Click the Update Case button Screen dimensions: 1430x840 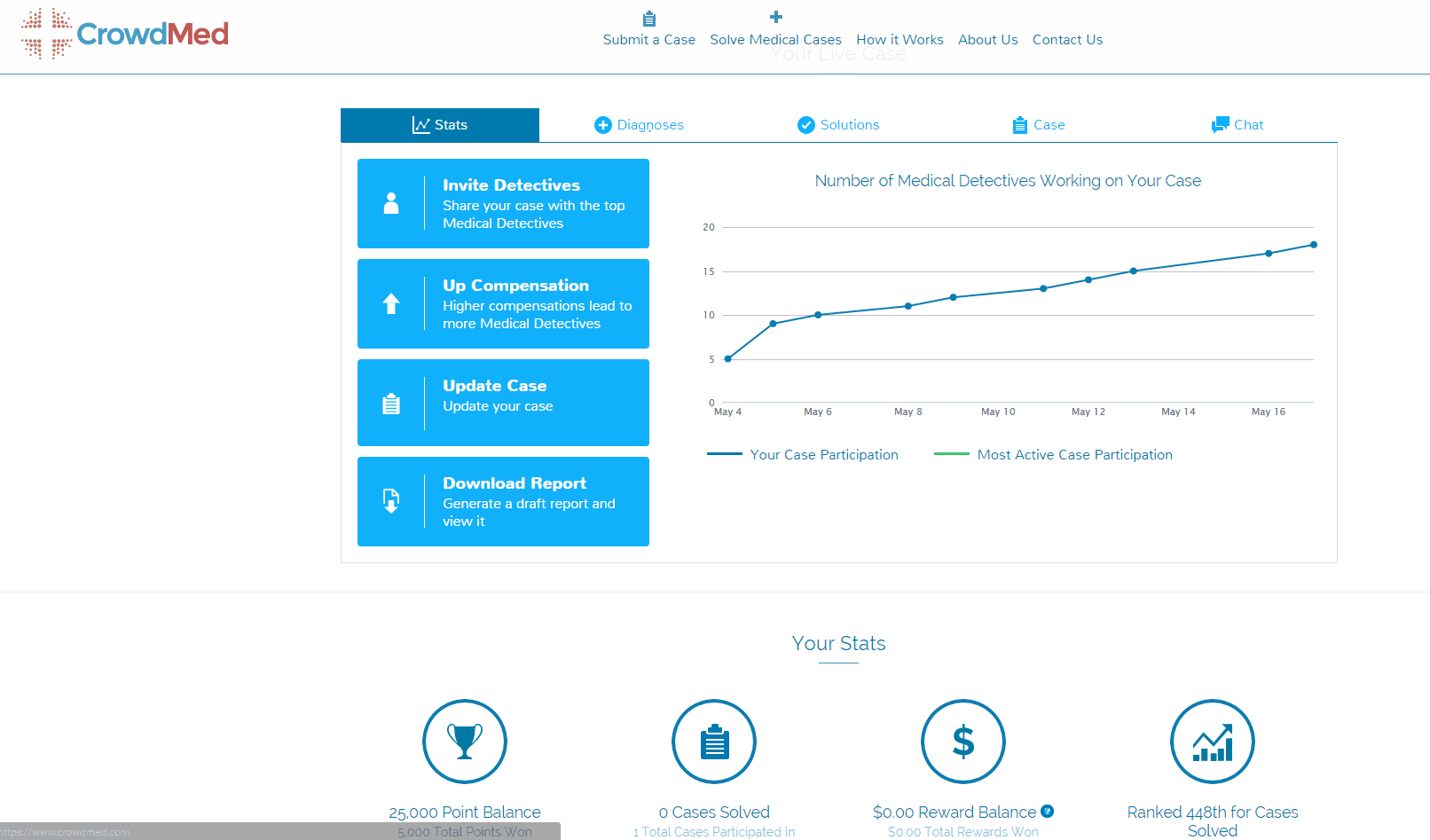coord(503,403)
